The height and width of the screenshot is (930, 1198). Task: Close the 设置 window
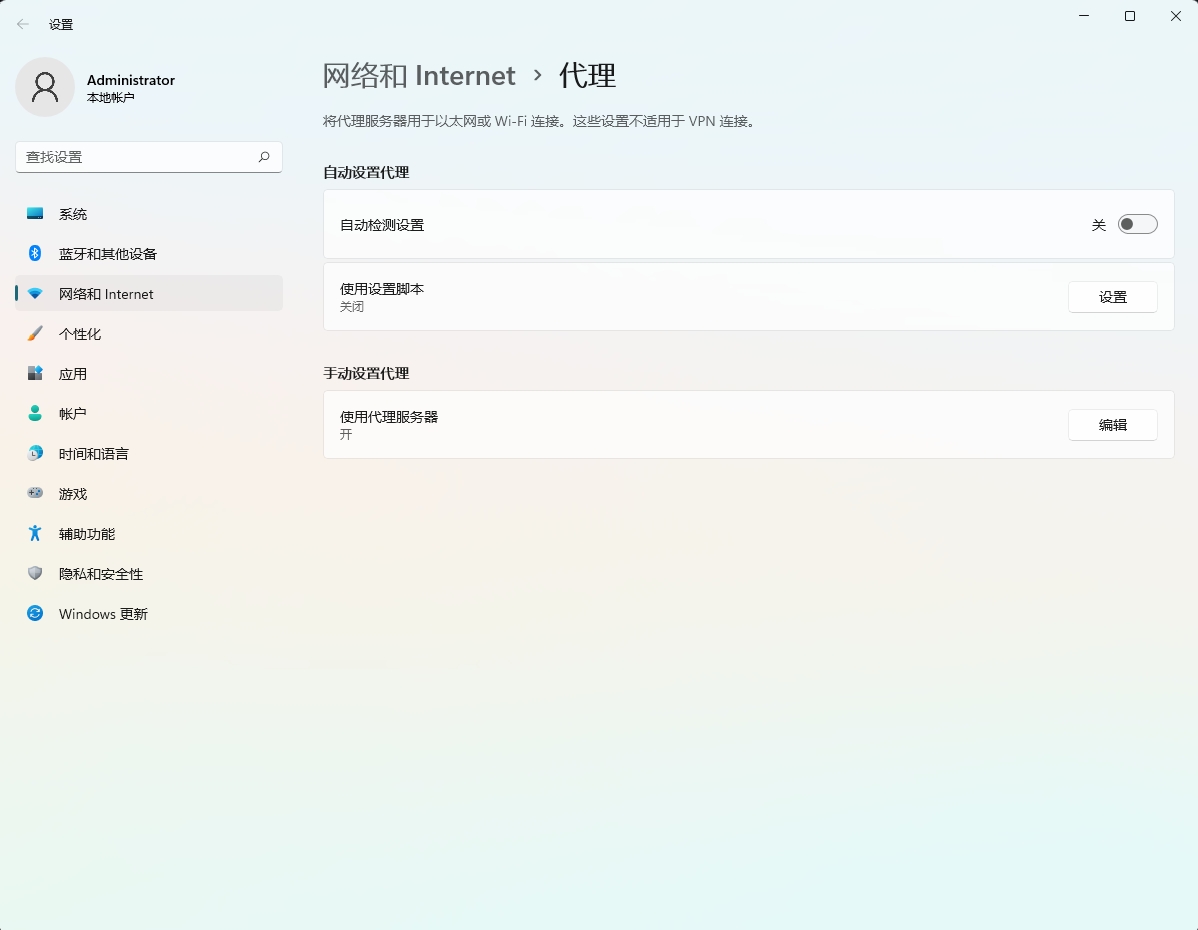1175,16
